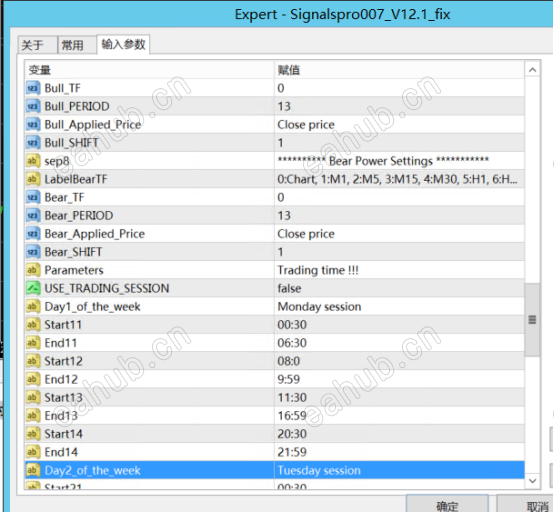Click the string icon beside LabelBearTF

point(33,179)
